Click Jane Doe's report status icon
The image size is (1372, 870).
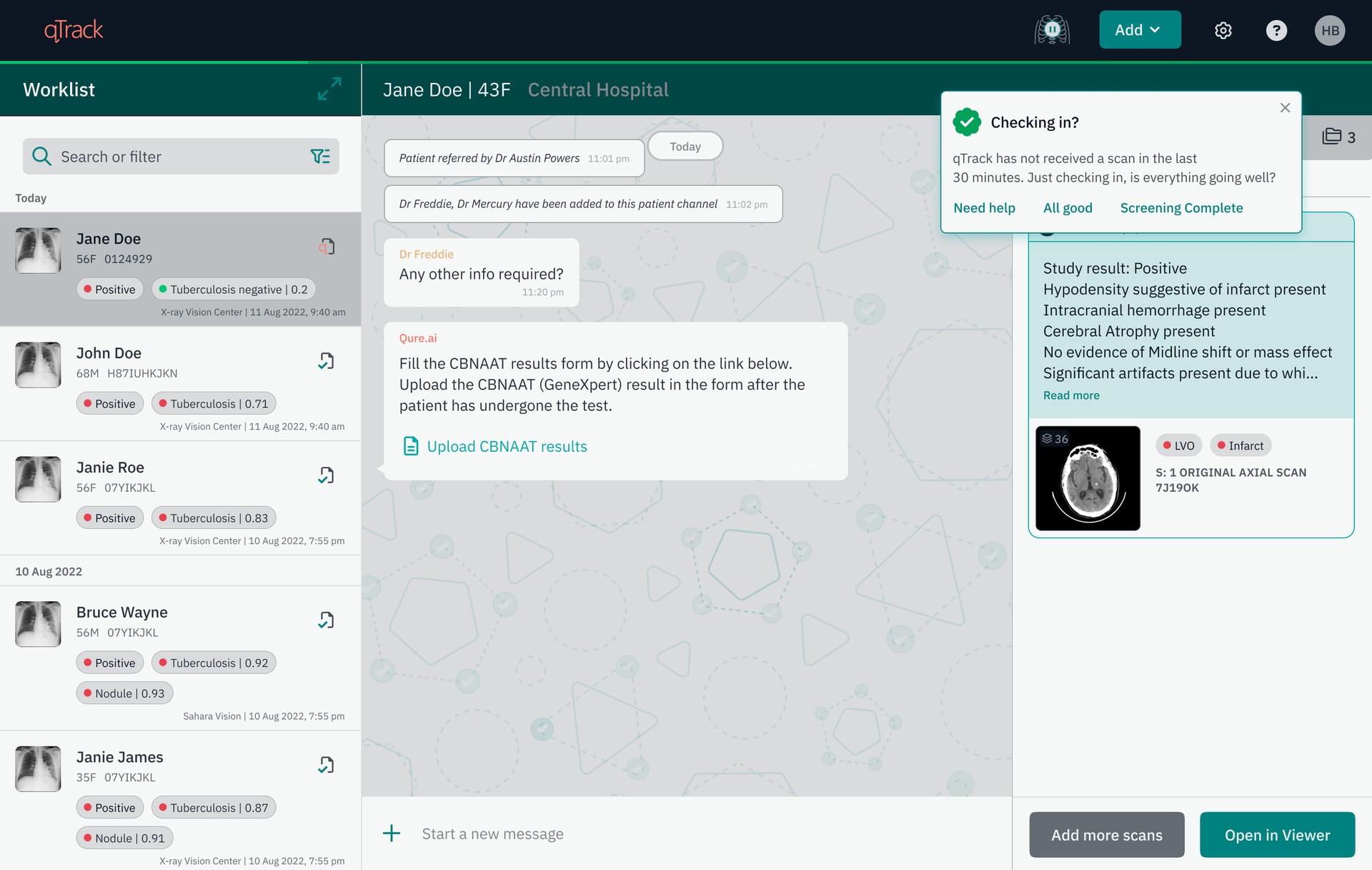pos(327,247)
